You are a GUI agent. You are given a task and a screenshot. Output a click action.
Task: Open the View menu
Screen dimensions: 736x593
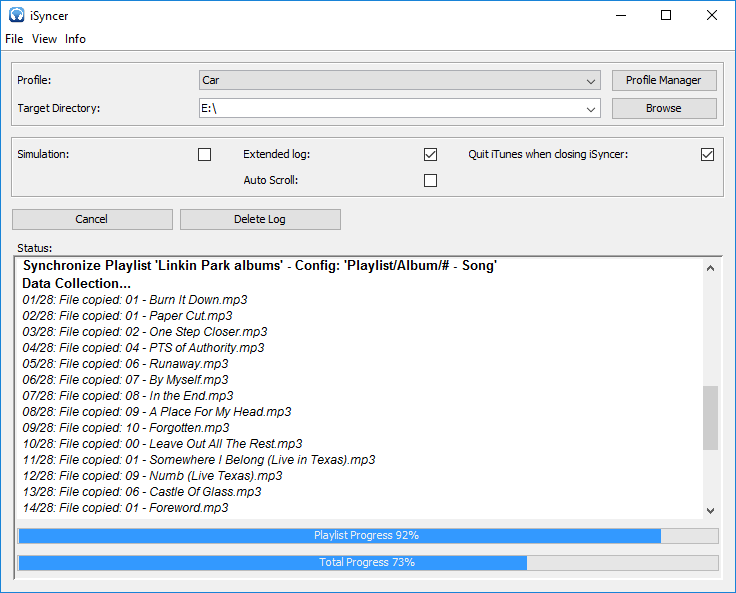(44, 39)
